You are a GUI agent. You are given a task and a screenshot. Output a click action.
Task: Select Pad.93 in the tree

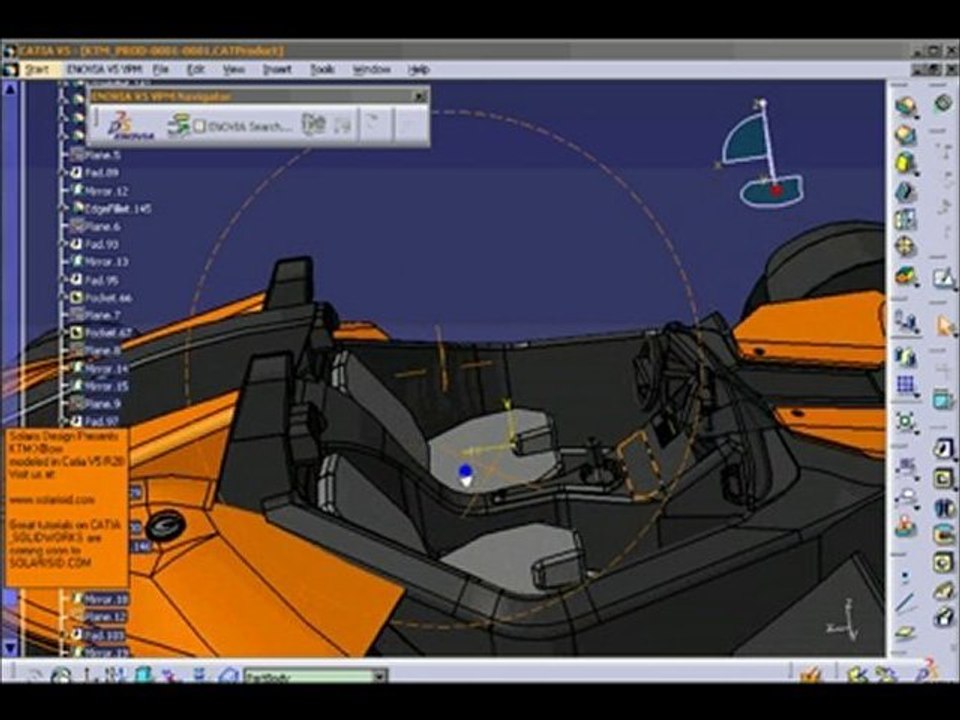tap(95, 244)
